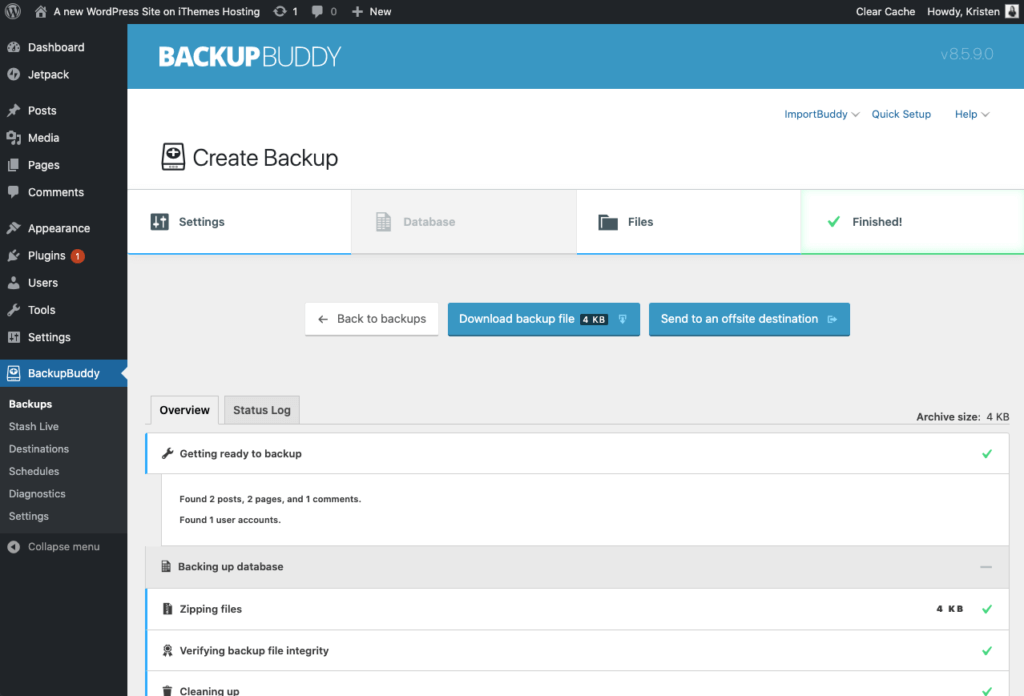Click the Jetpack sidebar icon
Viewport: 1024px width, 696px height.
(14, 74)
